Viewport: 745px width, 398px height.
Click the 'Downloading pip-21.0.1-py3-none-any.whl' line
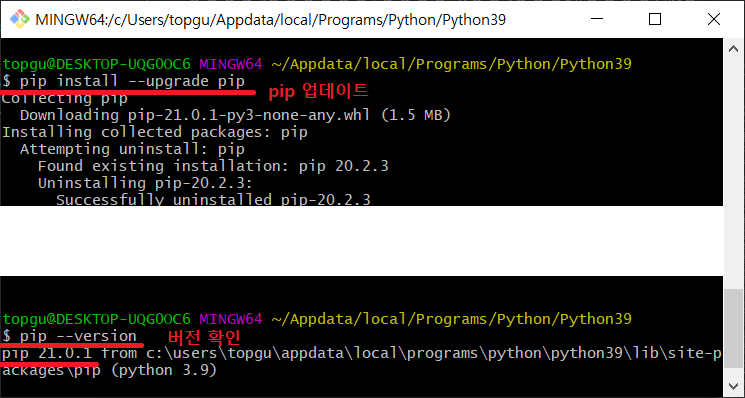tap(235, 115)
